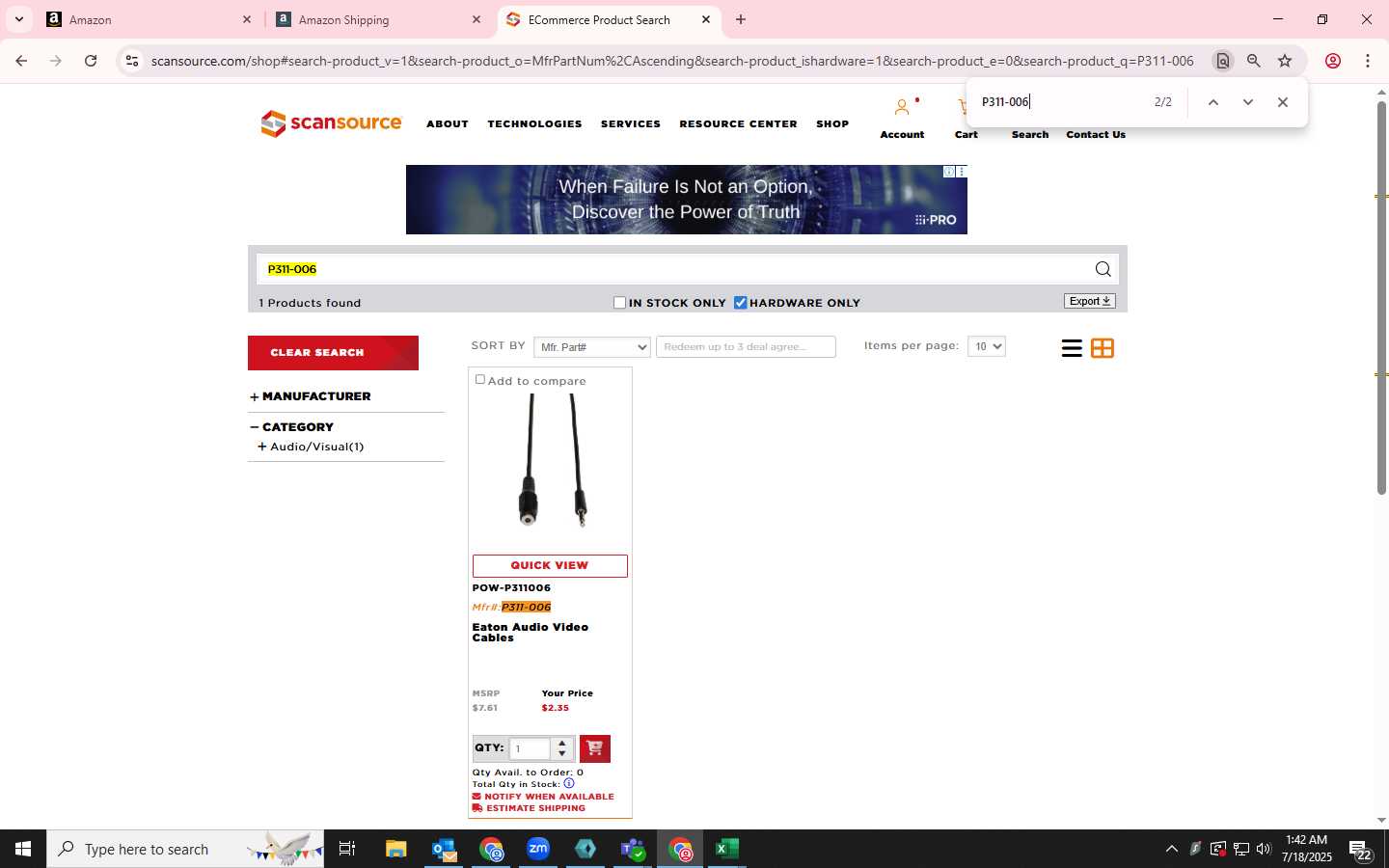Screen dimensions: 1389x868
Task: Open a new browser tab
Action: click(x=741, y=19)
